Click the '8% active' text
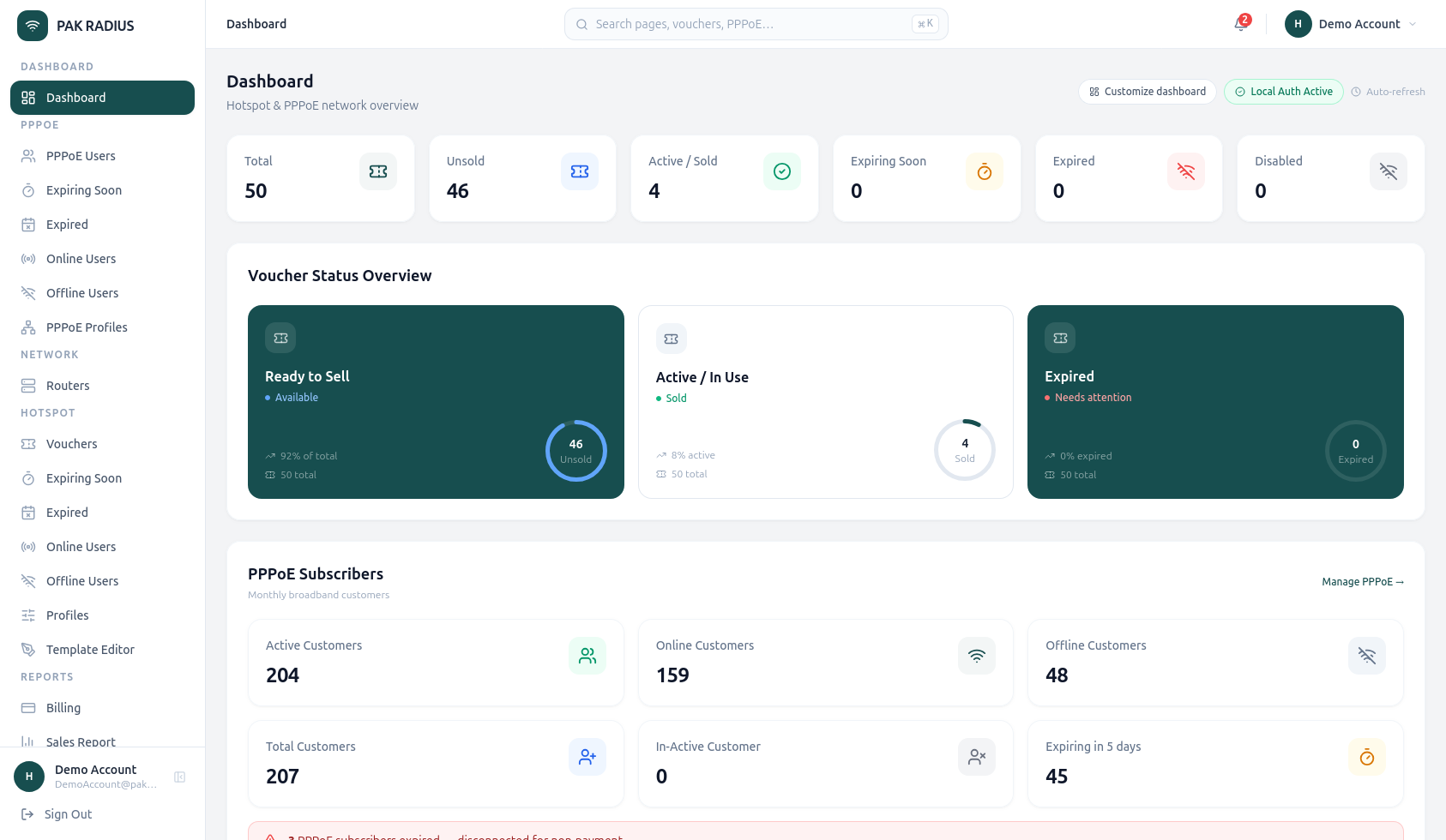1446x840 pixels. (693, 455)
